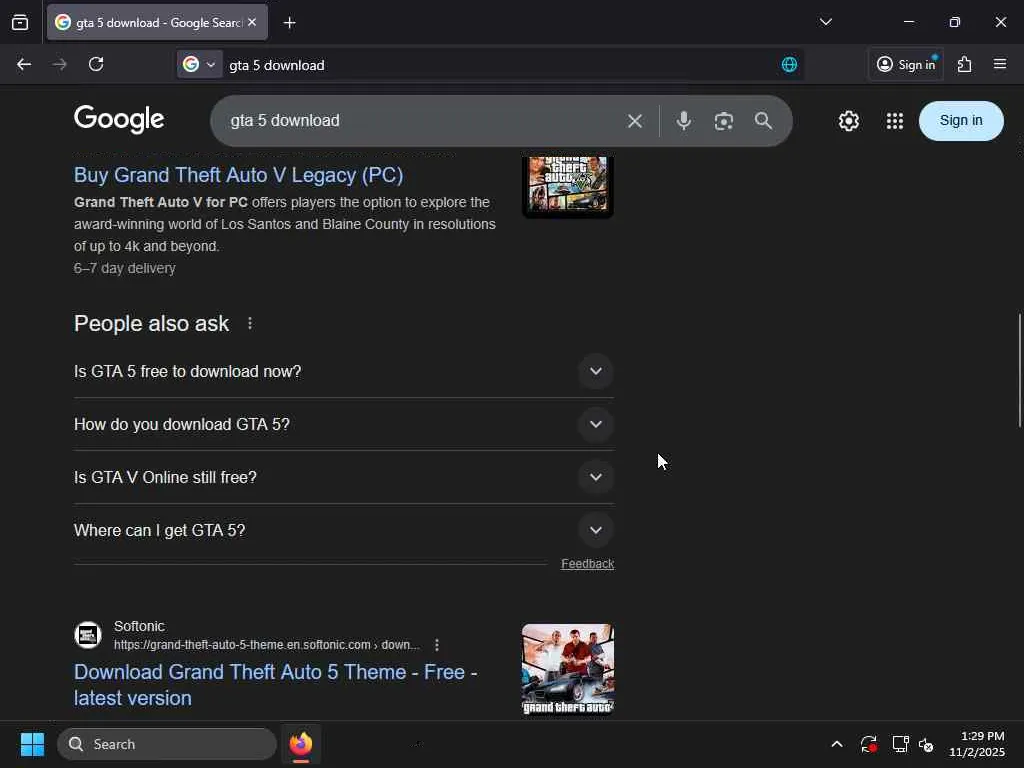Expand How do you download GTA 5

tap(344, 424)
